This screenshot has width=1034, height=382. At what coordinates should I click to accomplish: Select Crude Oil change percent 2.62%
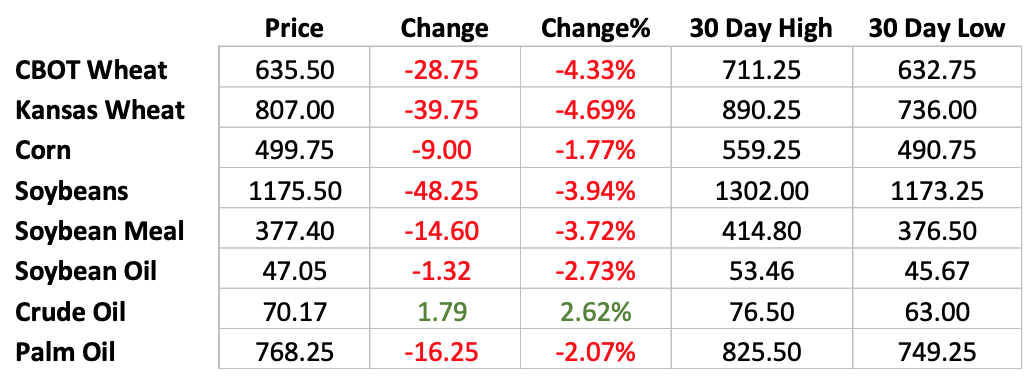coord(595,311)
